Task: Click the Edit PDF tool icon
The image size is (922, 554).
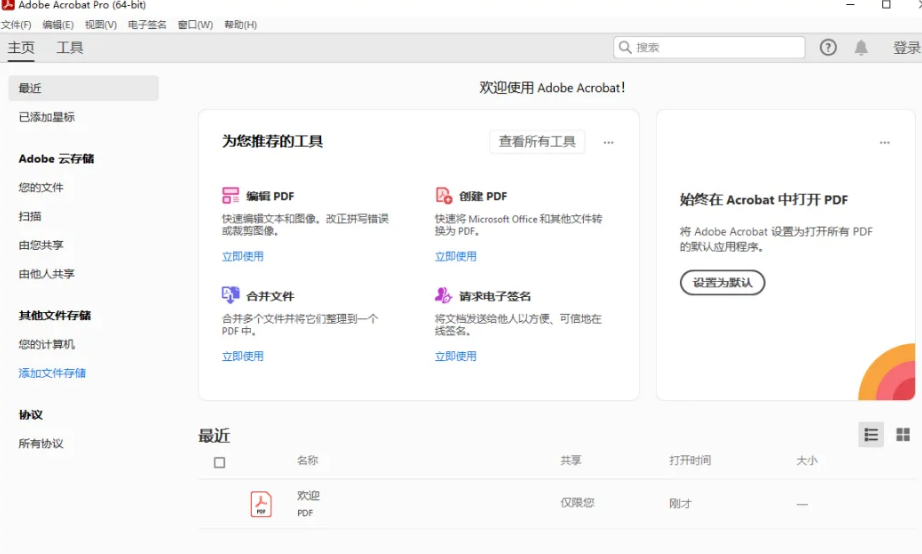Action: coord(230,195)
